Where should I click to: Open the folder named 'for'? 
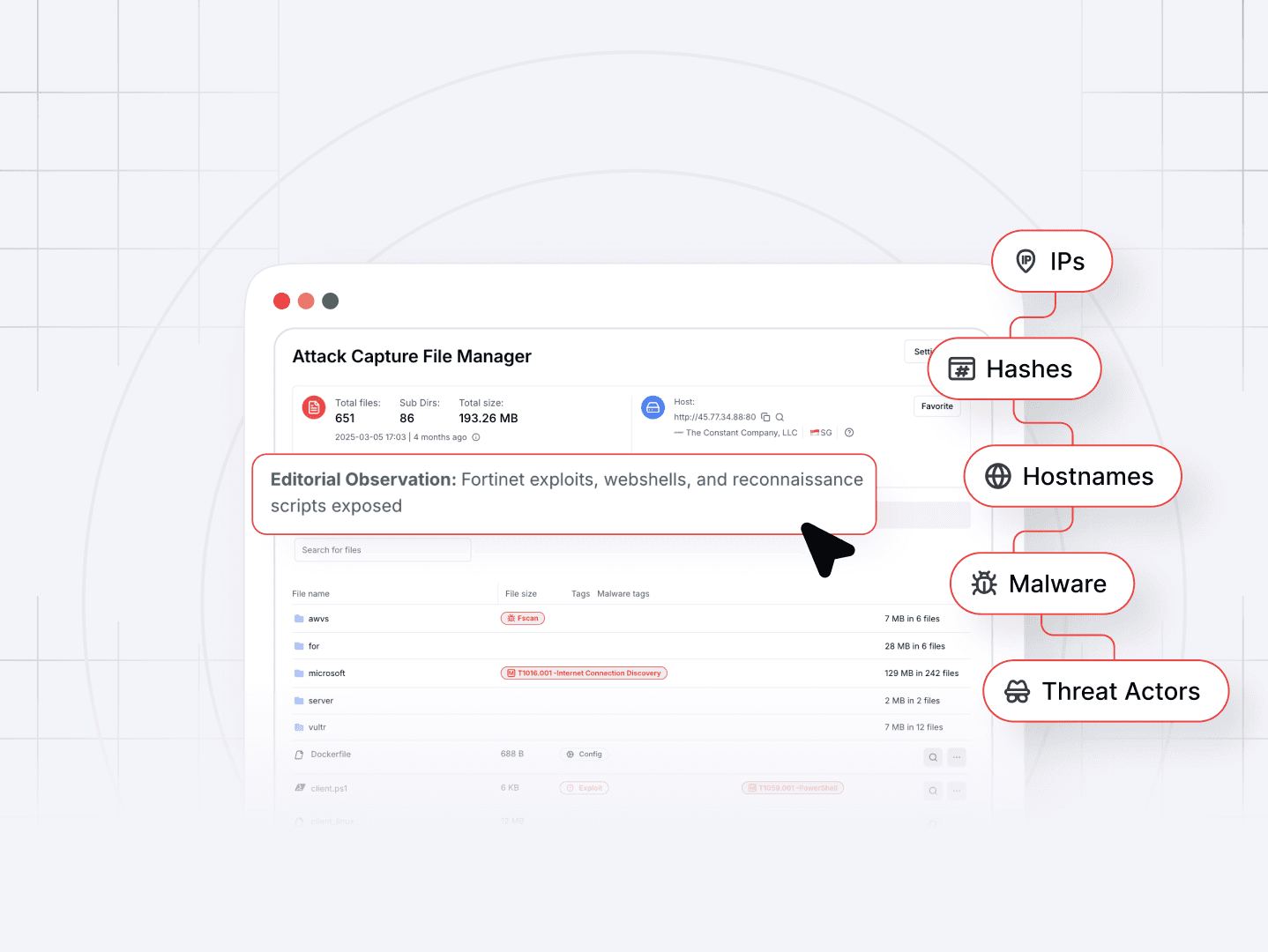tap(314, 646)
